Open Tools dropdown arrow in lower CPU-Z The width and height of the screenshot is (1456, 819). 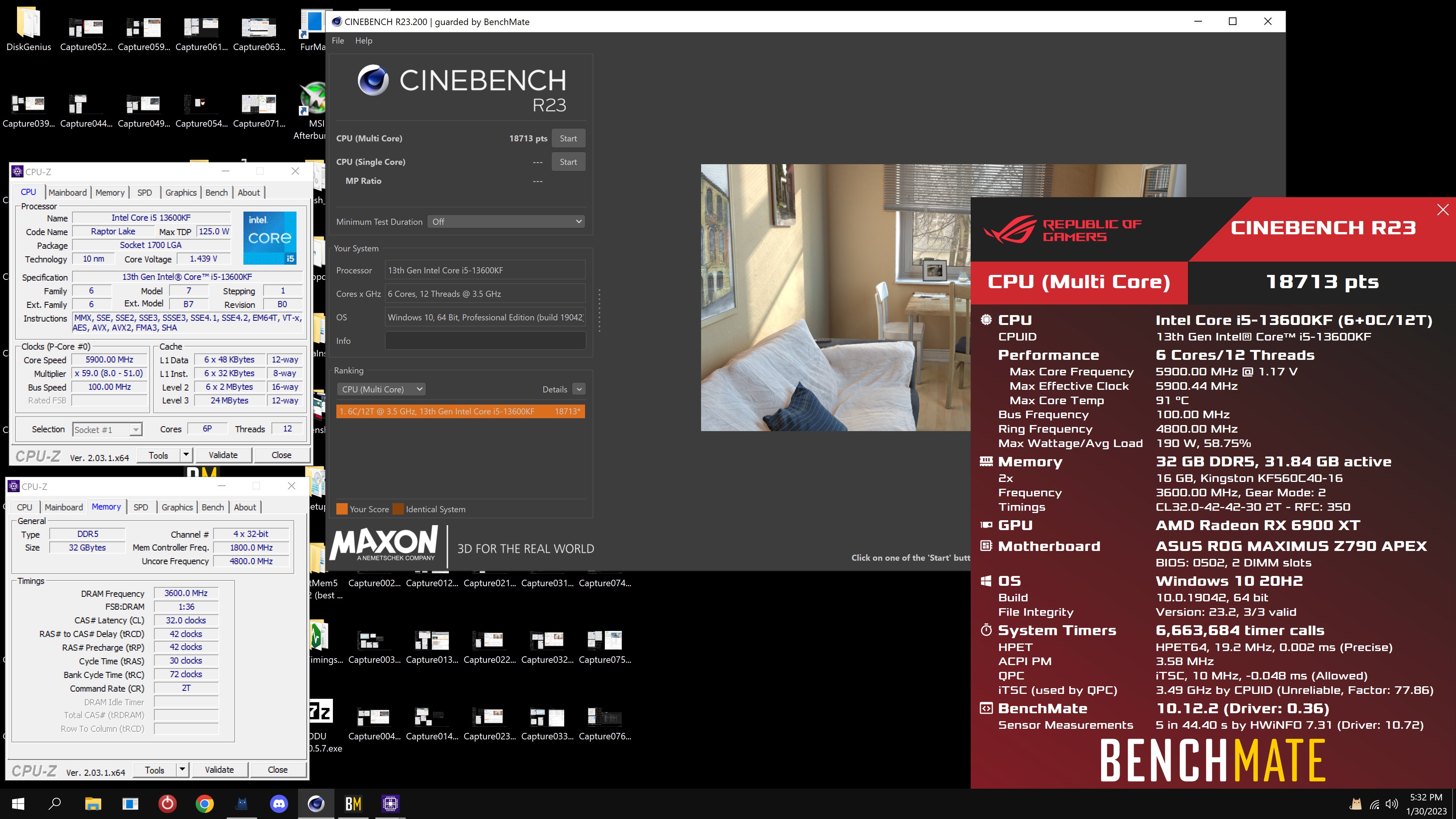tap(182, 769)
